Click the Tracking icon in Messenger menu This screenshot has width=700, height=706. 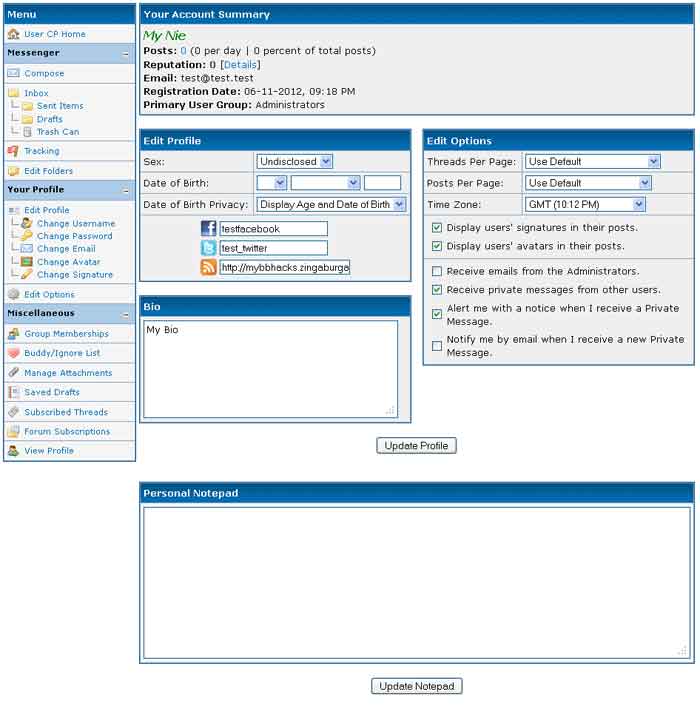click(13, 151)
